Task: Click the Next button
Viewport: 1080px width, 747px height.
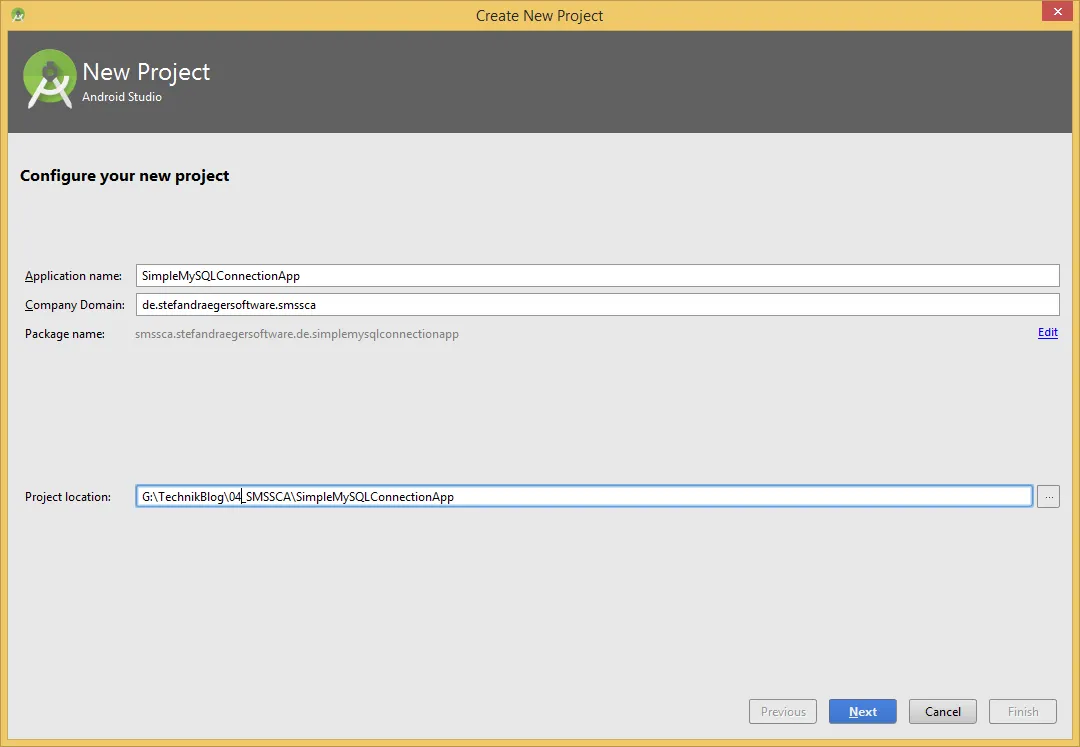Action: tap(862, 712)
